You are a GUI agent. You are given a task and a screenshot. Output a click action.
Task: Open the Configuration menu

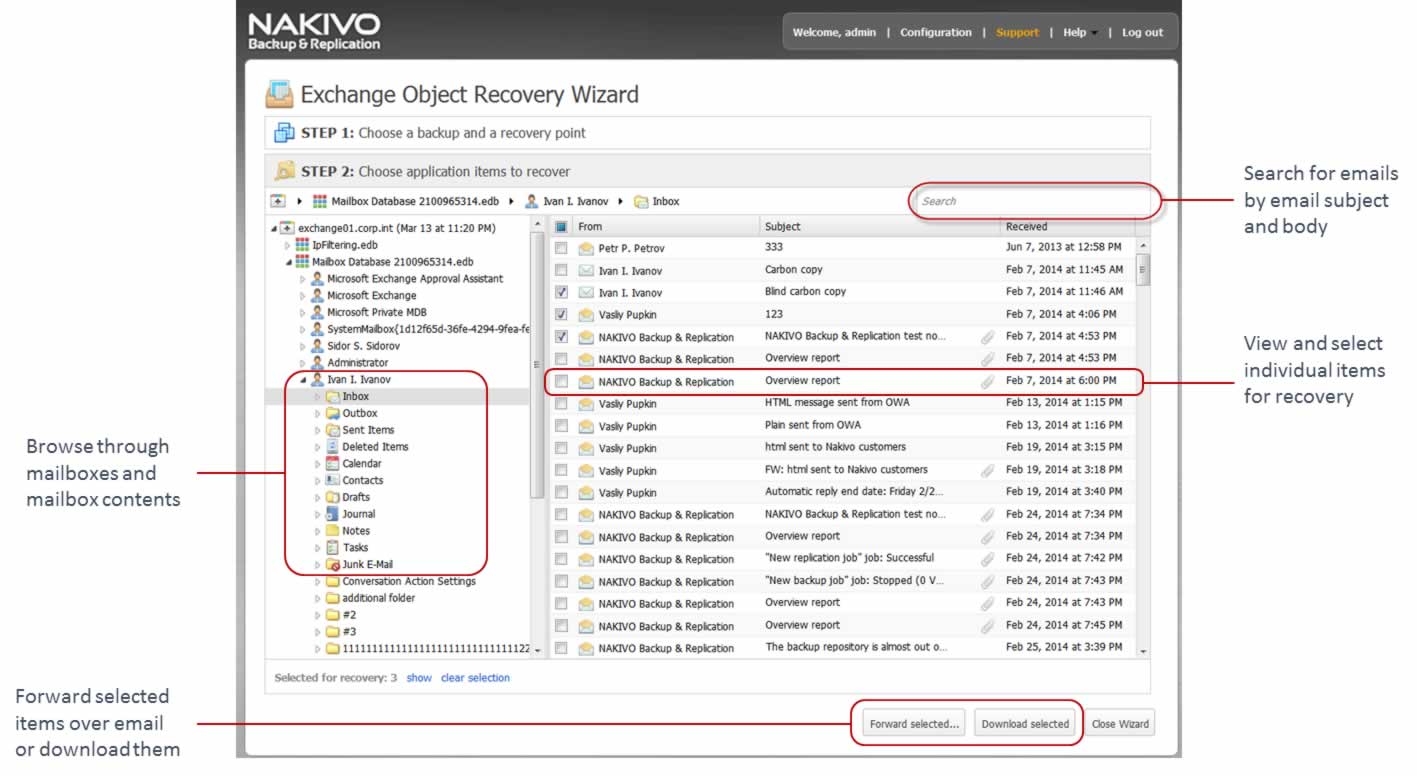936,32
